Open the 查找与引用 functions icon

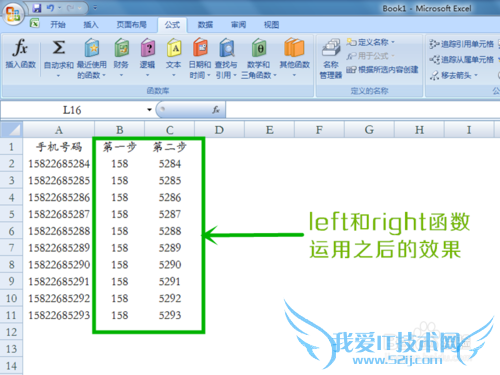pos(226,47)
